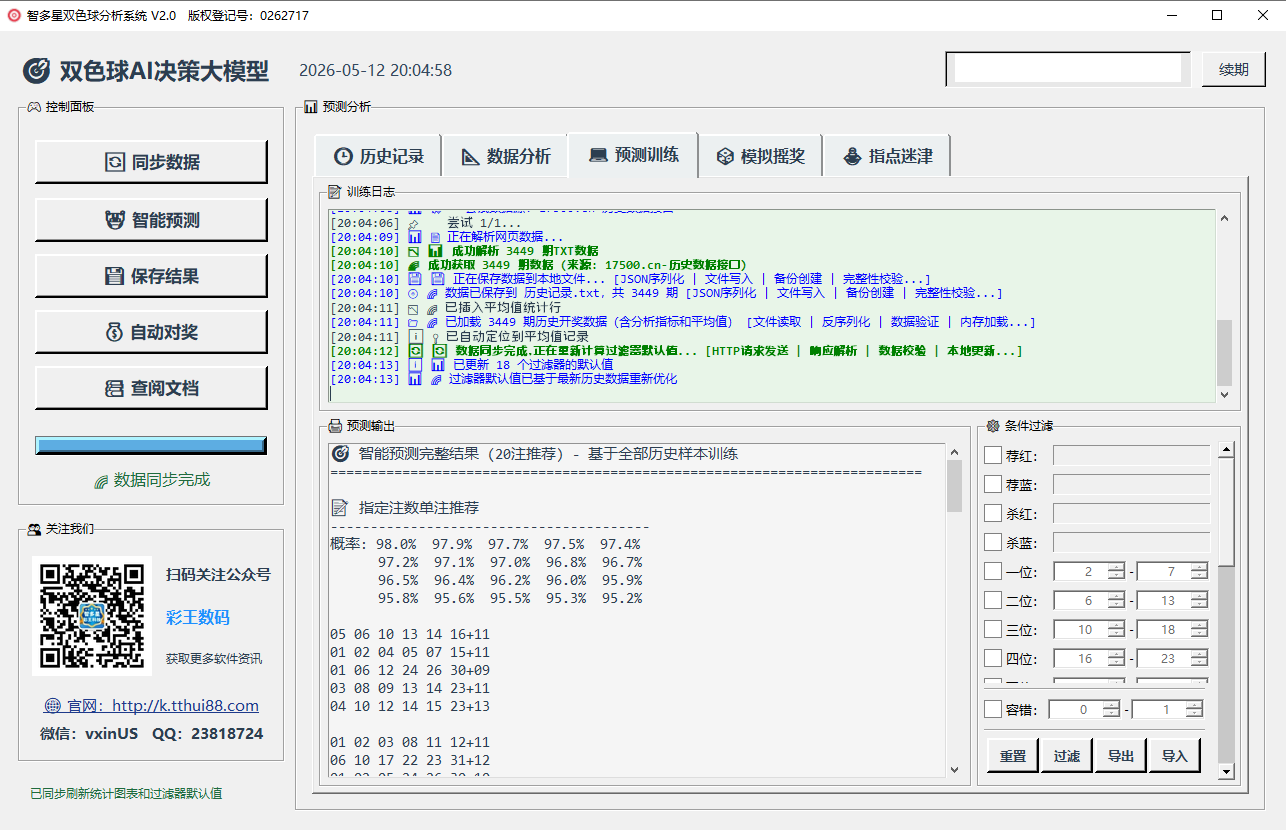Click the 保存结果 button
This screenshot has width=1286, height=830.
pos(151,276)
